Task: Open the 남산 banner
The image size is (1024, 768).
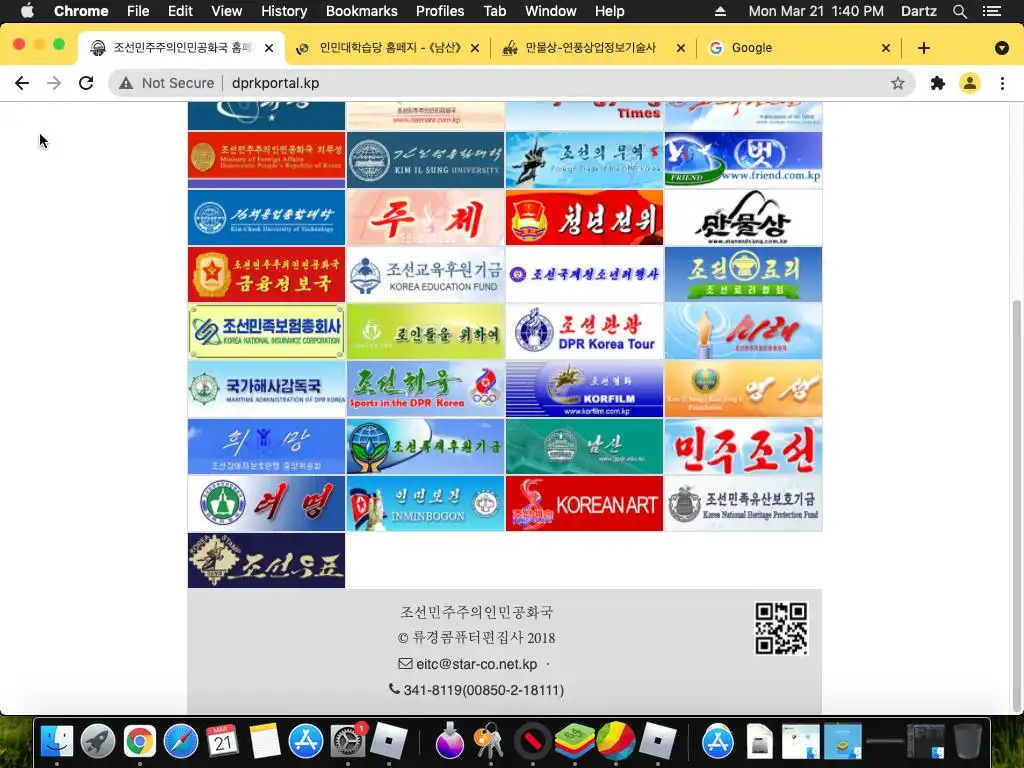Action: 584,447
